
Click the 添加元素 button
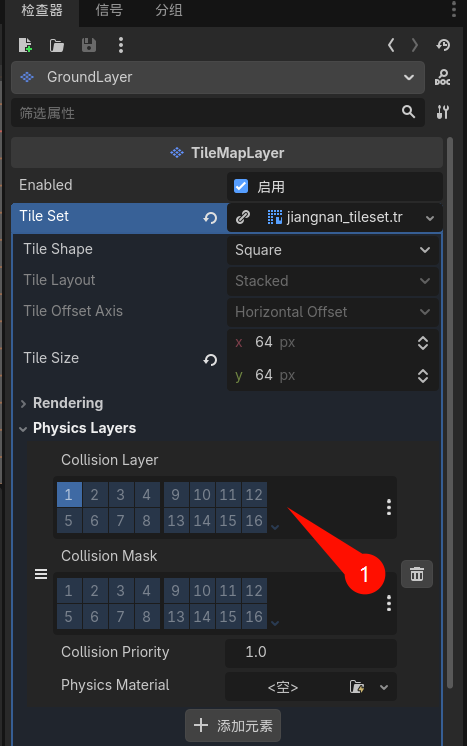point(233,726)
